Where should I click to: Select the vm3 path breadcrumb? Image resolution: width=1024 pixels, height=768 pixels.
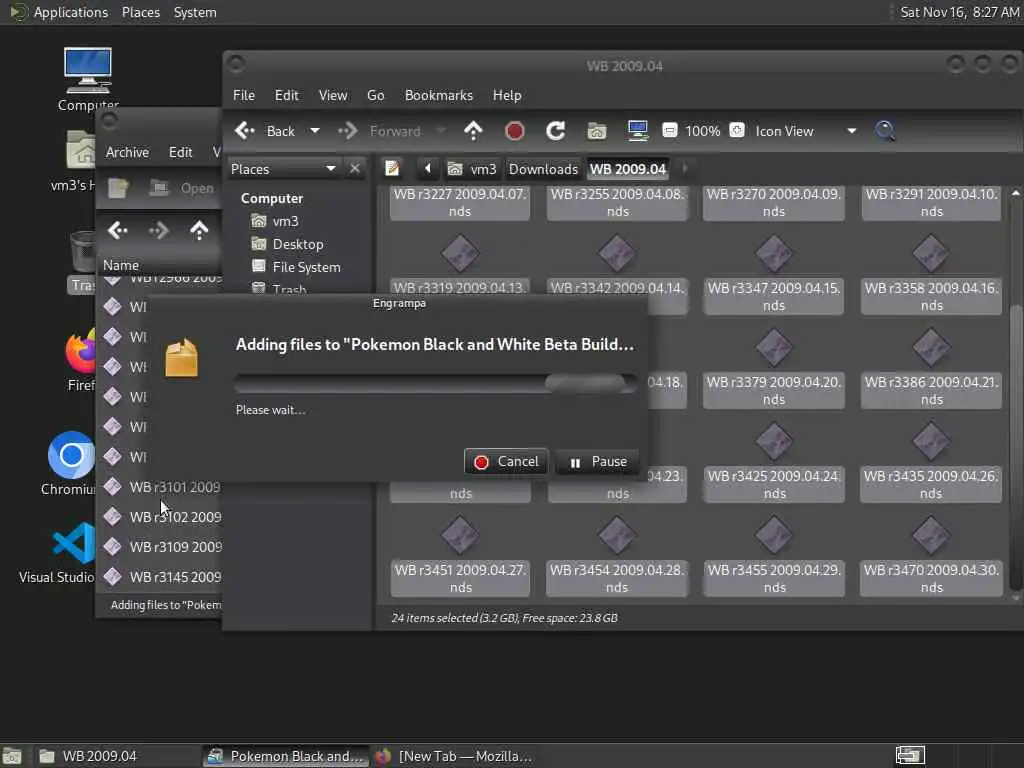click(472, 169)
